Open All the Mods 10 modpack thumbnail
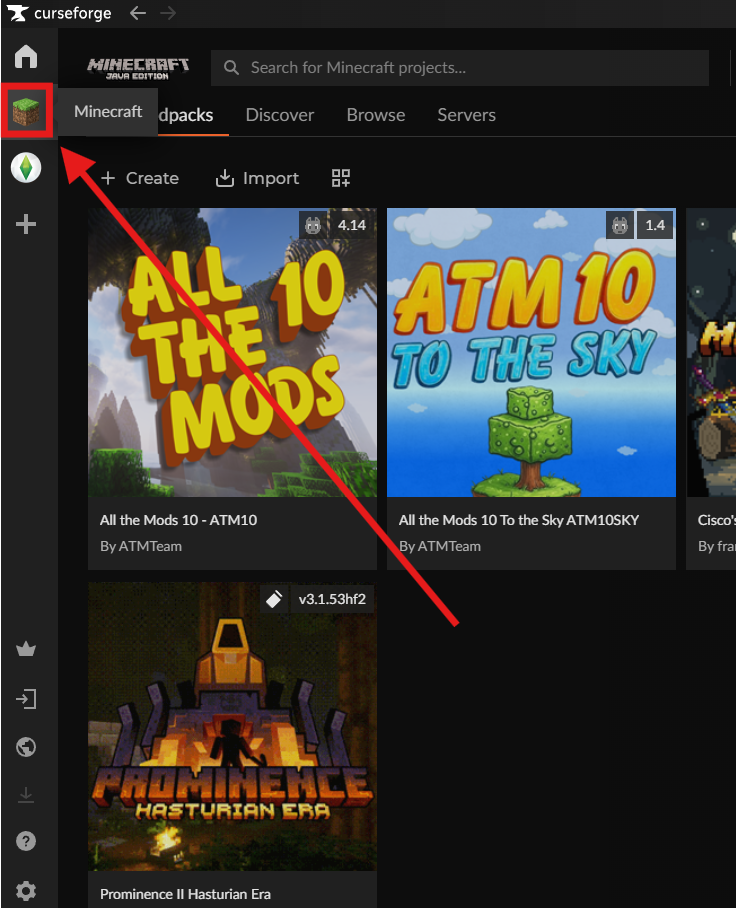This screenshot has width=736, height=908. (232, 353)
